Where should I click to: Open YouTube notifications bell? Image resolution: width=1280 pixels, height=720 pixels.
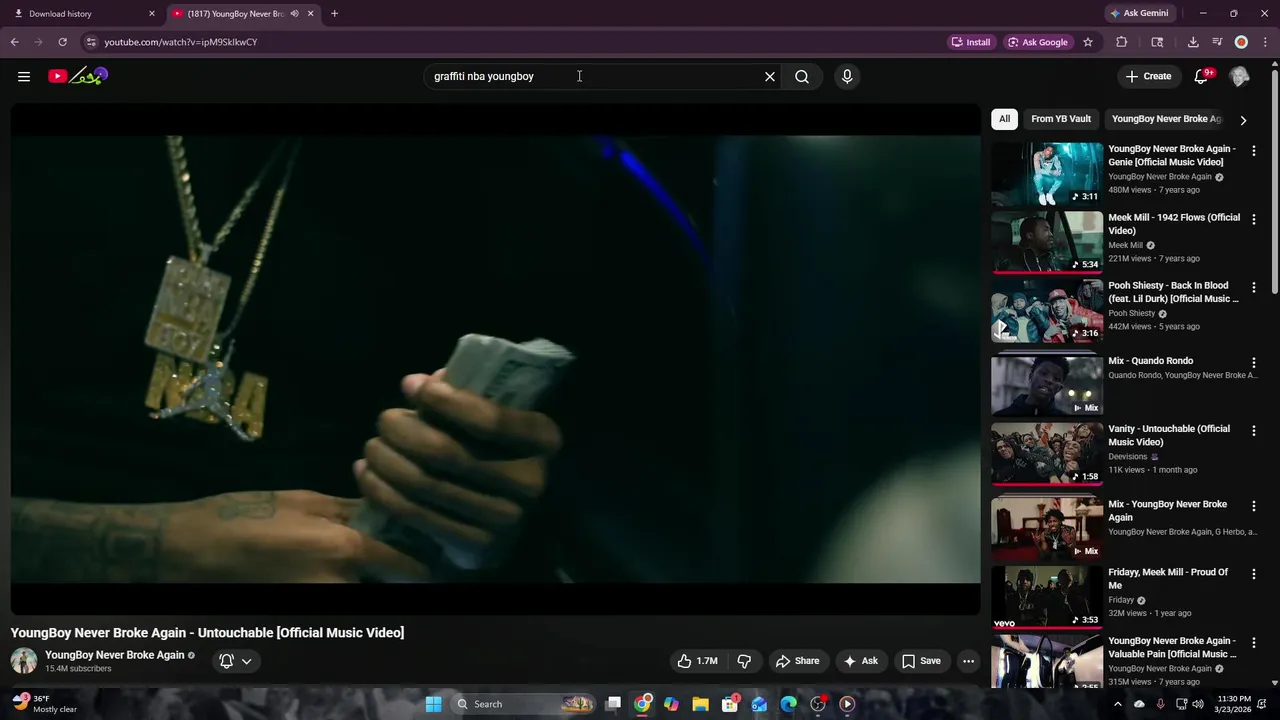click(1202, 76)
